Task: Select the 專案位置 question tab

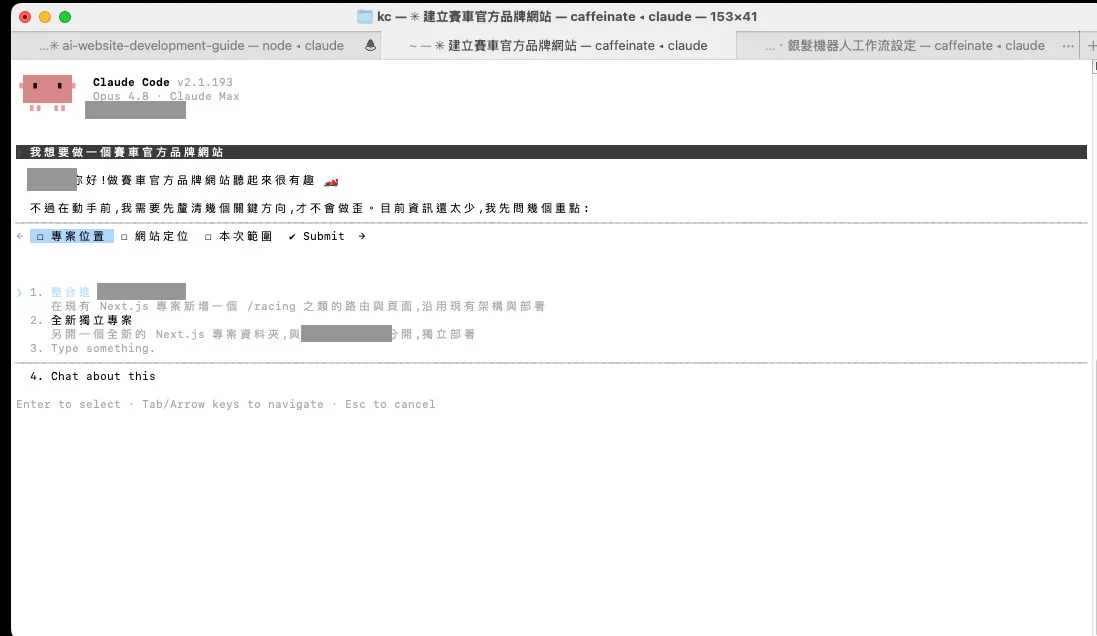Action: (x=71, y=236)
